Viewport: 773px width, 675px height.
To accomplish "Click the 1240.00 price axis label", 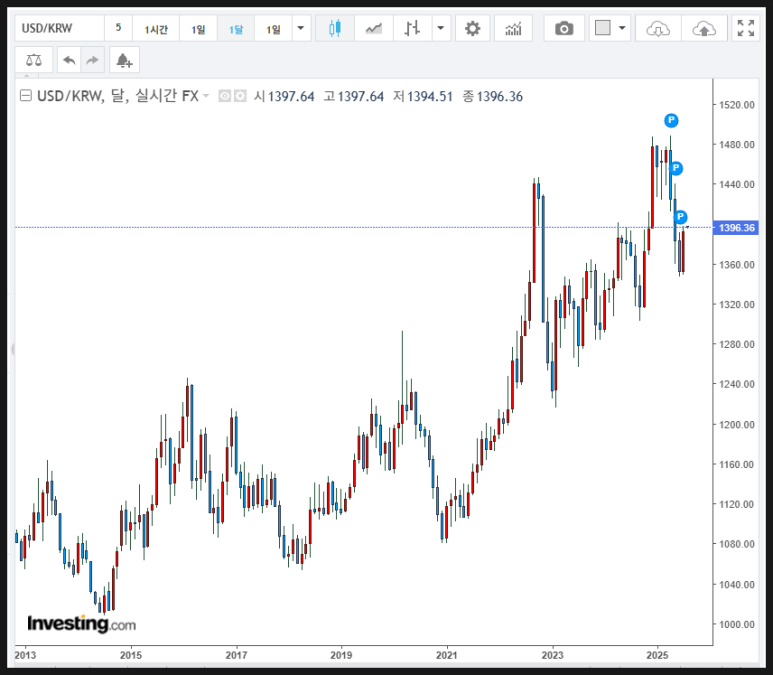I will (x=737, y=384).
